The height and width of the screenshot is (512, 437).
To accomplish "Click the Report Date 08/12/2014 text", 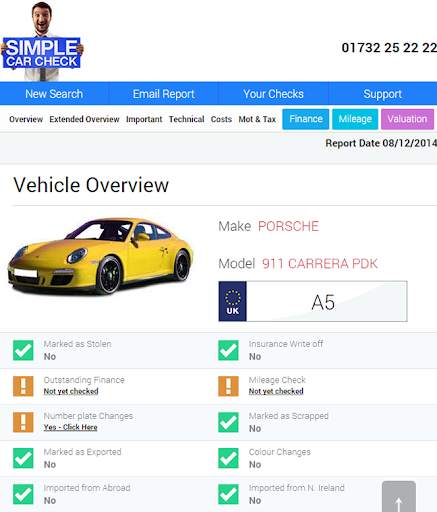I will click(381, 143).
